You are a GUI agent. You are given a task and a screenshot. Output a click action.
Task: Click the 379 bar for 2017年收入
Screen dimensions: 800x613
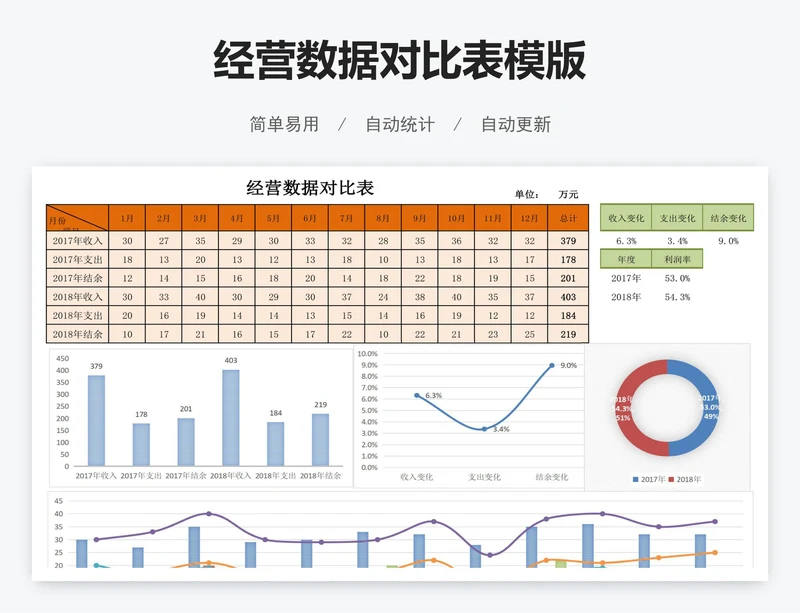tap(96, 421)
